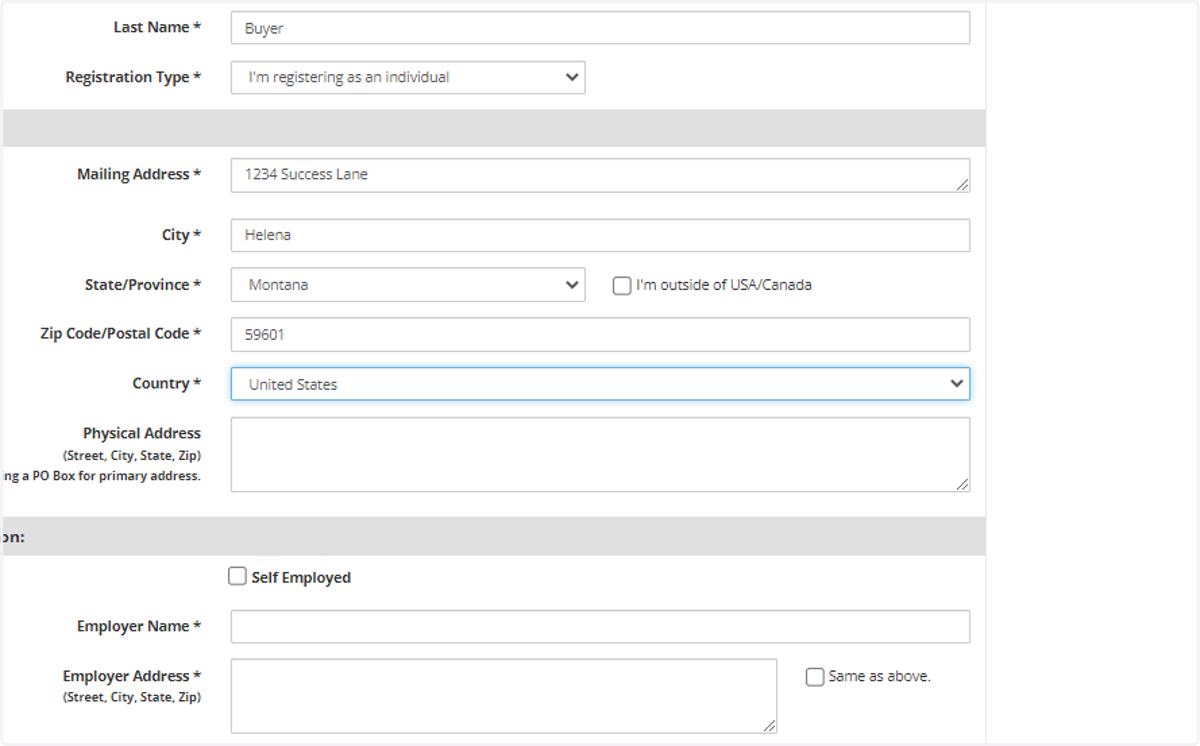Click inside the Physical Address text area
The image size is (1200, 746).
coord(600,455)
